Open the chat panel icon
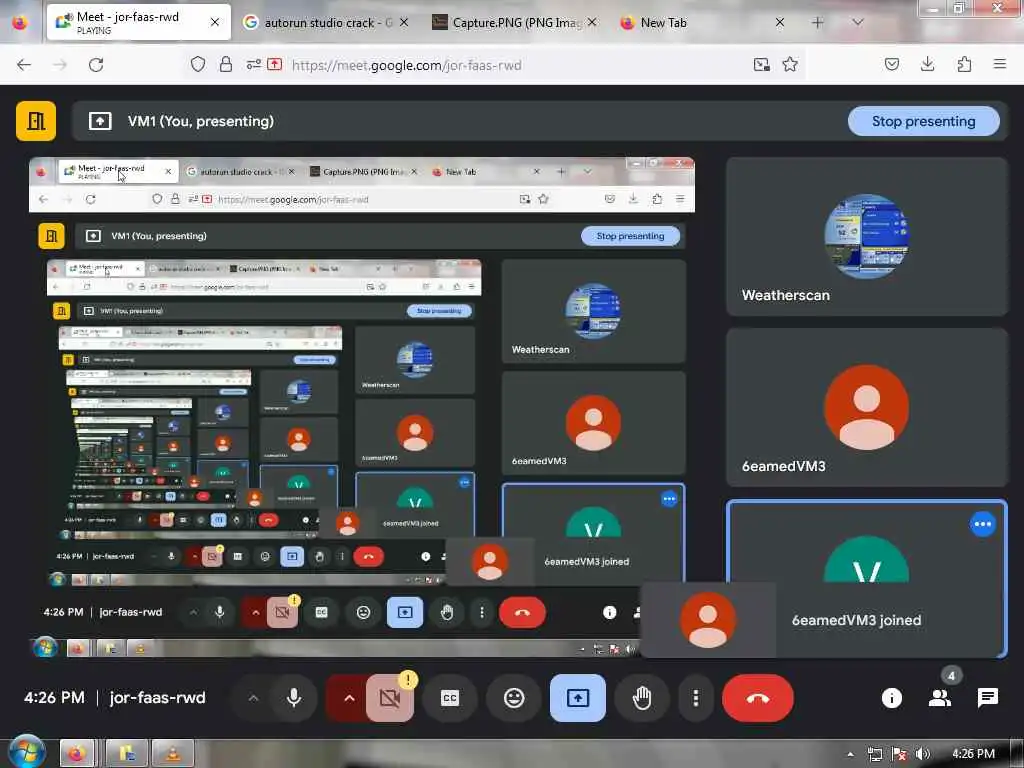 pos(987,698)
